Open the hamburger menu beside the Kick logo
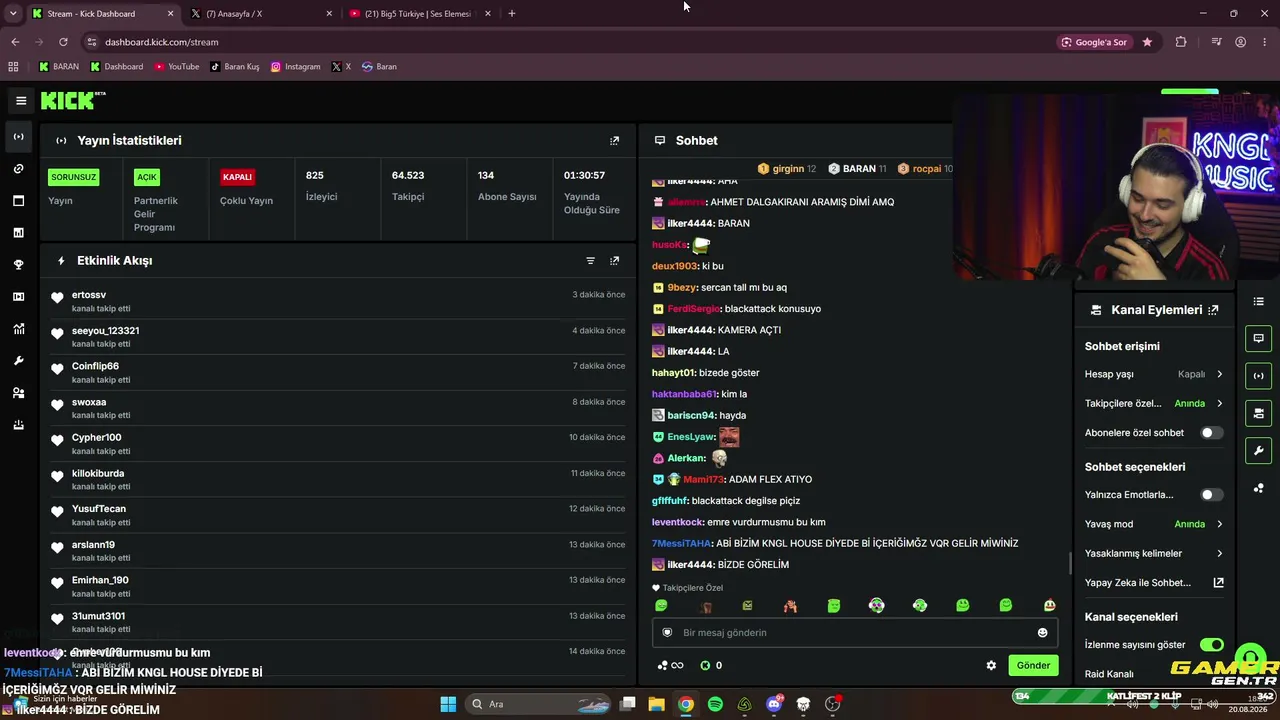1280x720 pixels. point(21,100)
